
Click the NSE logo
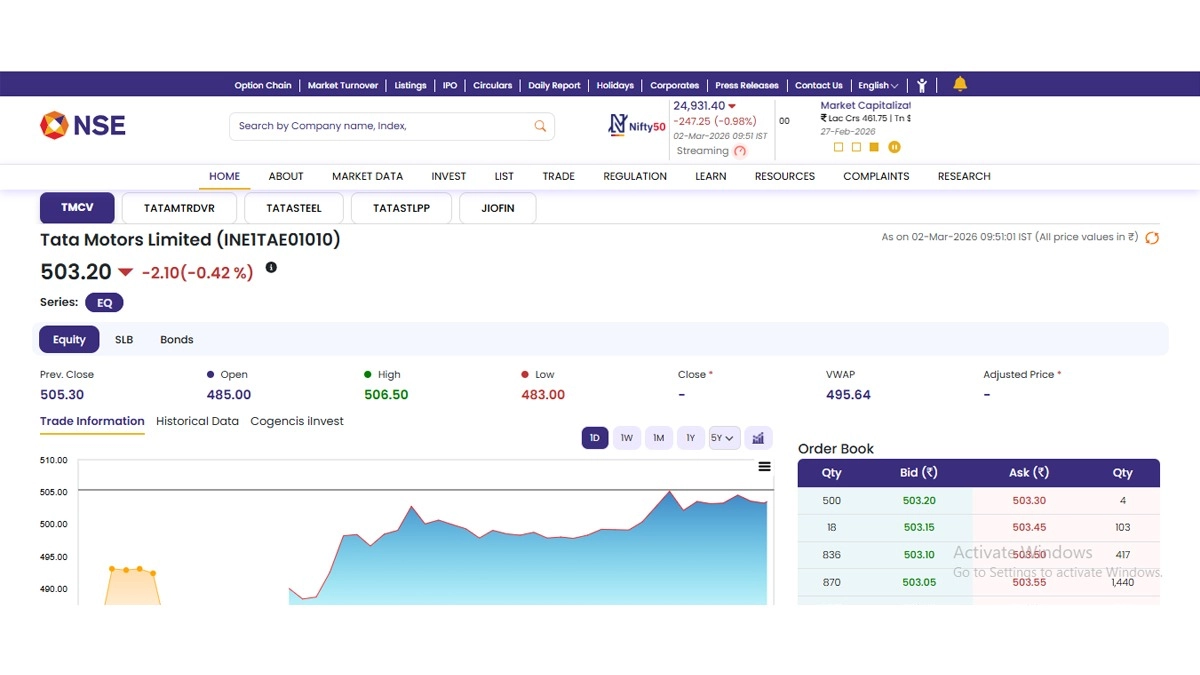coord(83,125)
